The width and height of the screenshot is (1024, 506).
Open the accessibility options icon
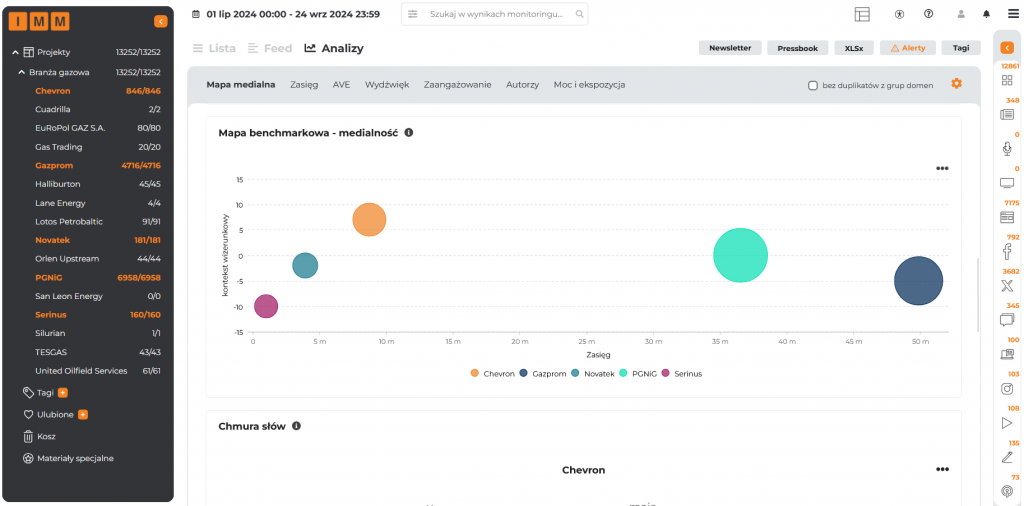pyautogui.click(x=900, y=14)
